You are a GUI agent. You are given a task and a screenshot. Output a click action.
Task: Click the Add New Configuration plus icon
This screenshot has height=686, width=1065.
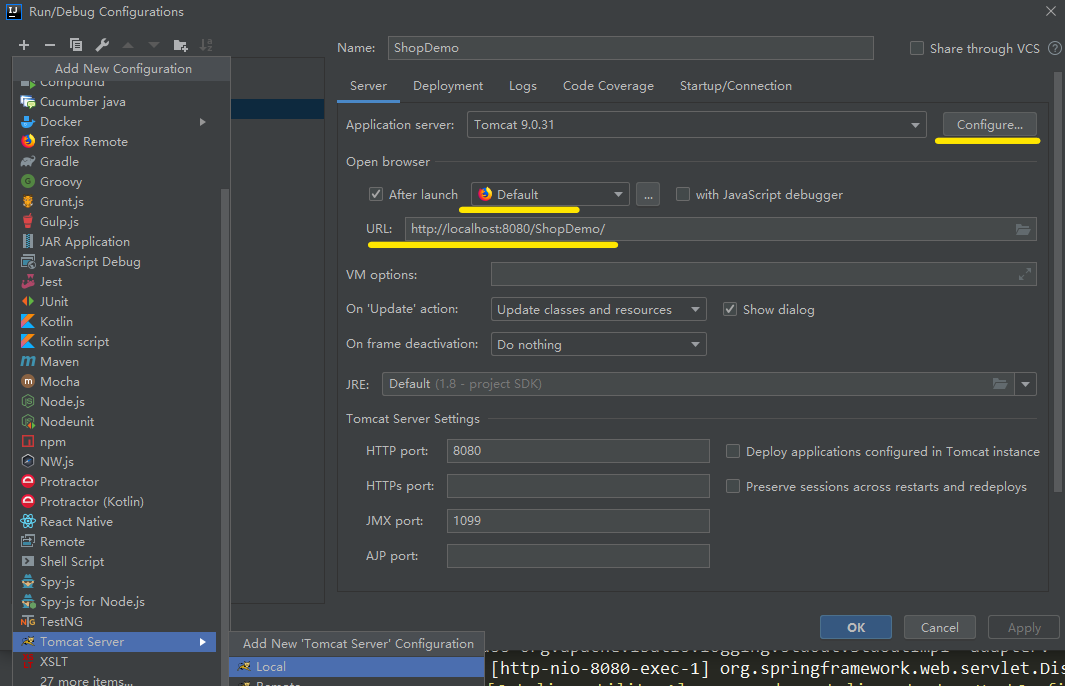click(x=24, y=45)
